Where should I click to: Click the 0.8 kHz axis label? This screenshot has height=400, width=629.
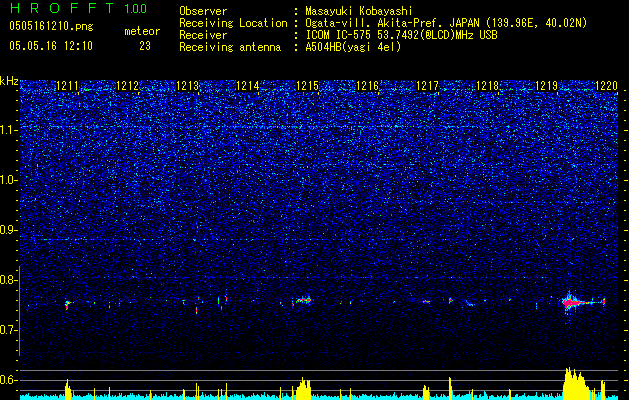click(8, 280)
